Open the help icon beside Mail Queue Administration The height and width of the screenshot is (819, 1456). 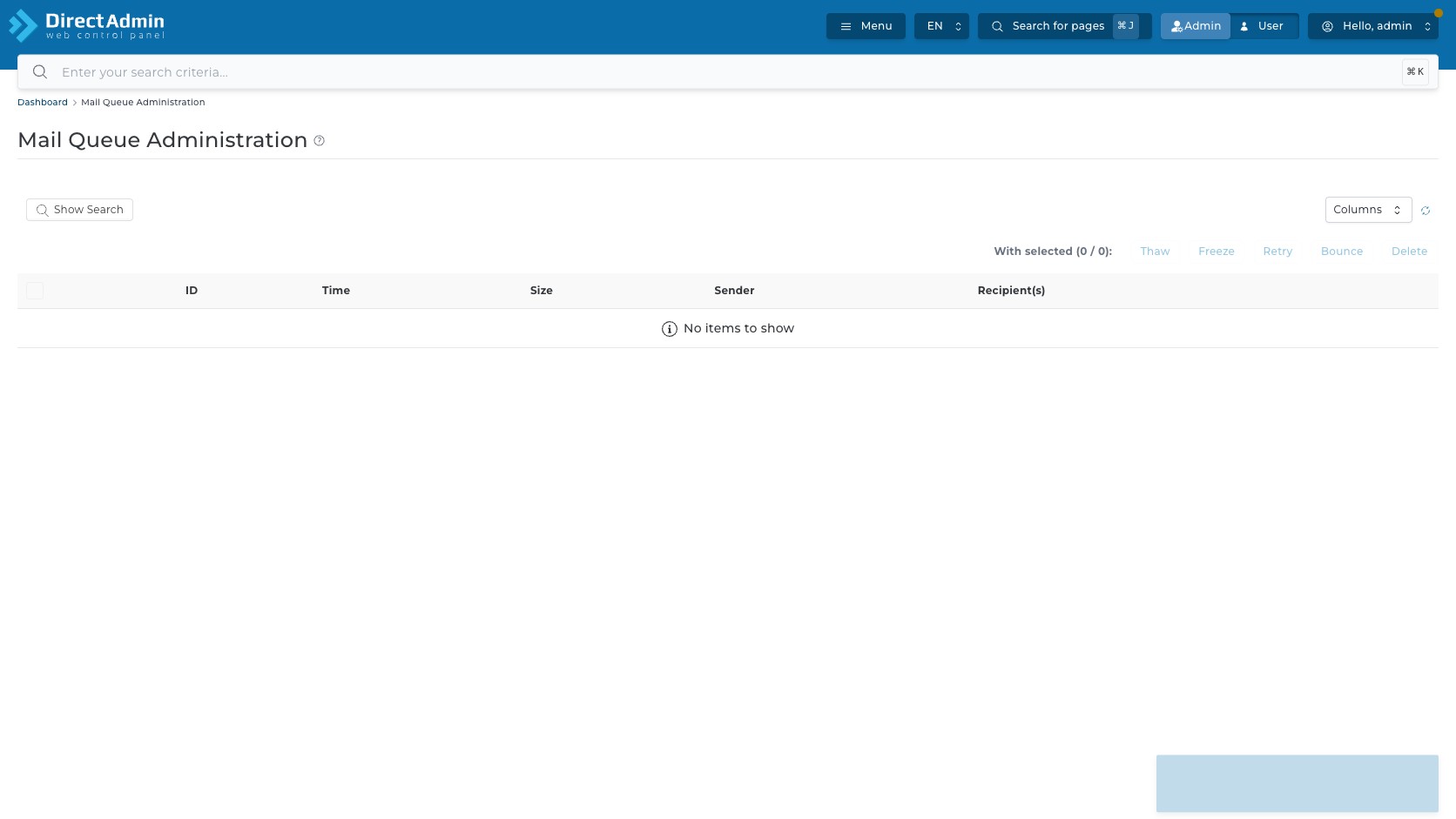(320, 141)
